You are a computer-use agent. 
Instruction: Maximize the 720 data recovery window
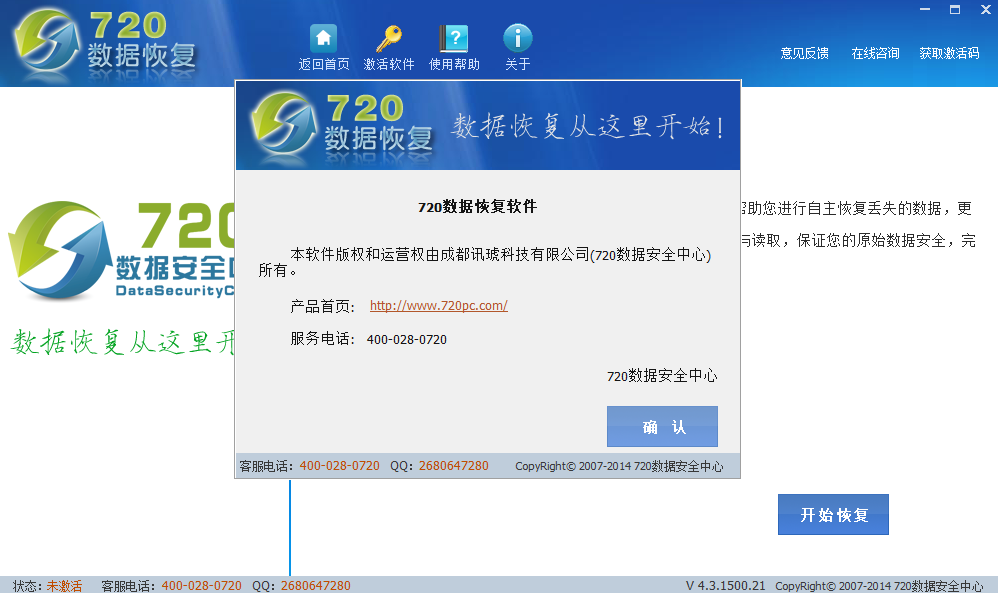click(955, 10)
